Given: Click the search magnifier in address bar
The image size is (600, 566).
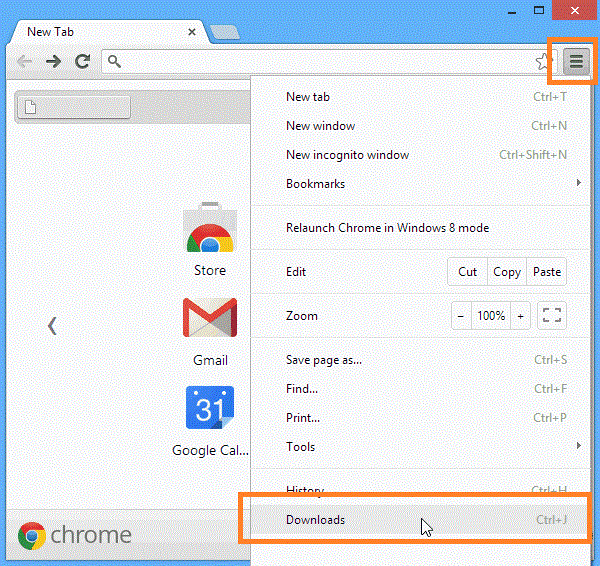Looking at the screenshot, I should [x=114, y=61].
